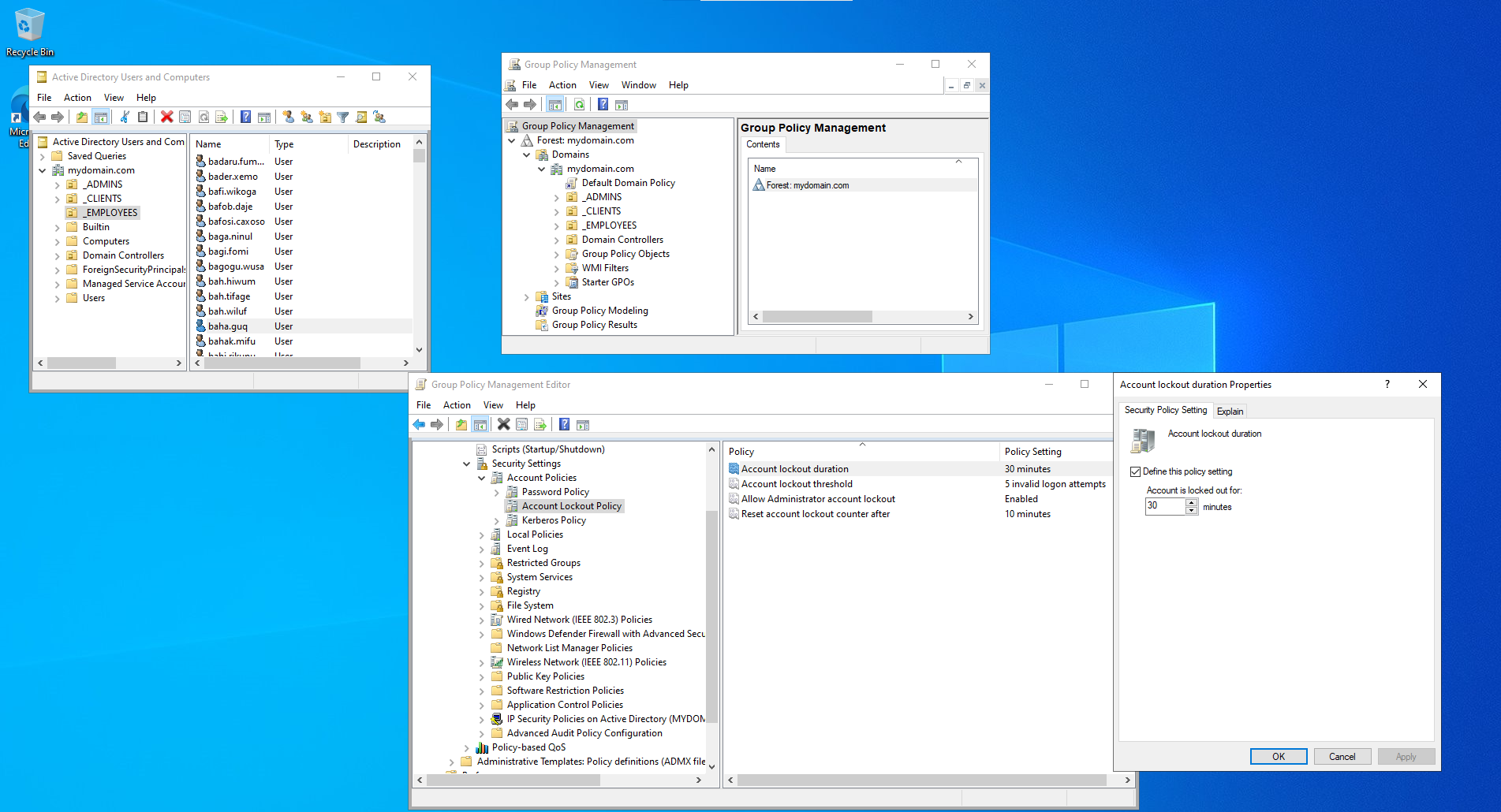
Task: Collapse Account Policies in Policy Editor tree
Action: [481, 479]
